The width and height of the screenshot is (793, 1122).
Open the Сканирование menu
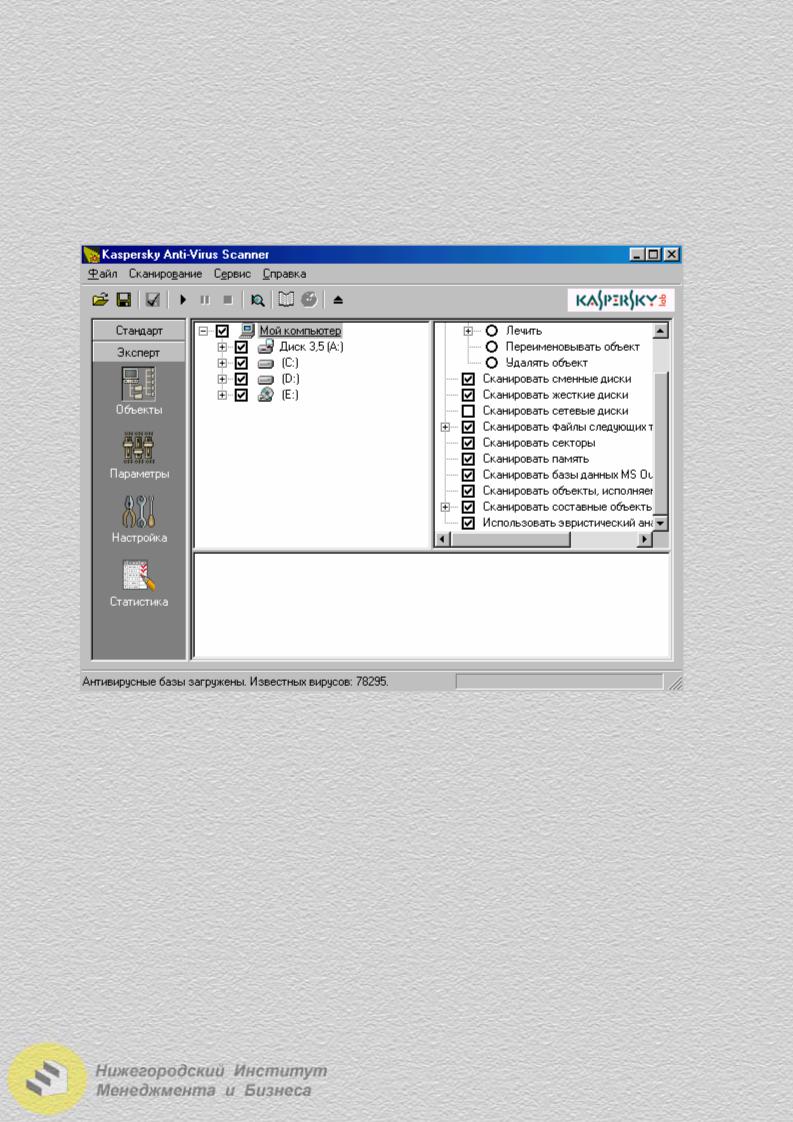pyautogui.click(x=165, y=274)
